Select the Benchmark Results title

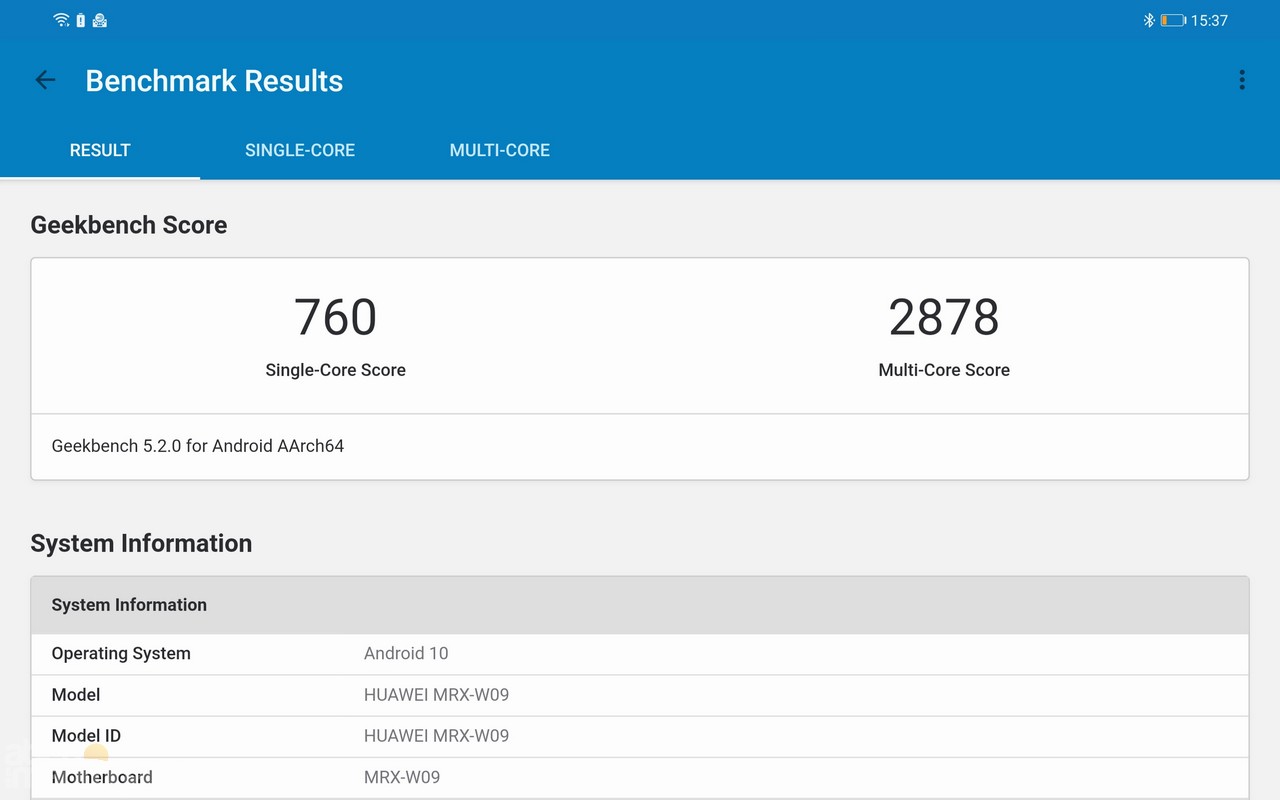(214, 81)
